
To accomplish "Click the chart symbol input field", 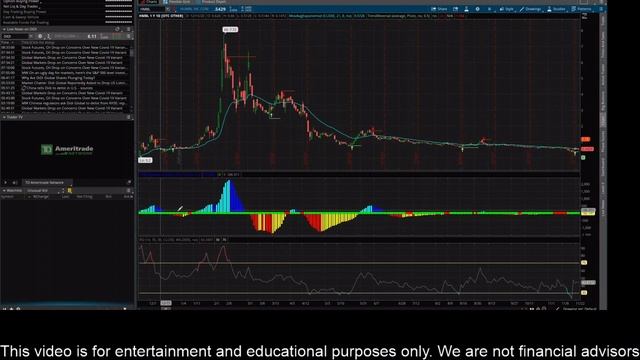I will (x=152, y=9).
